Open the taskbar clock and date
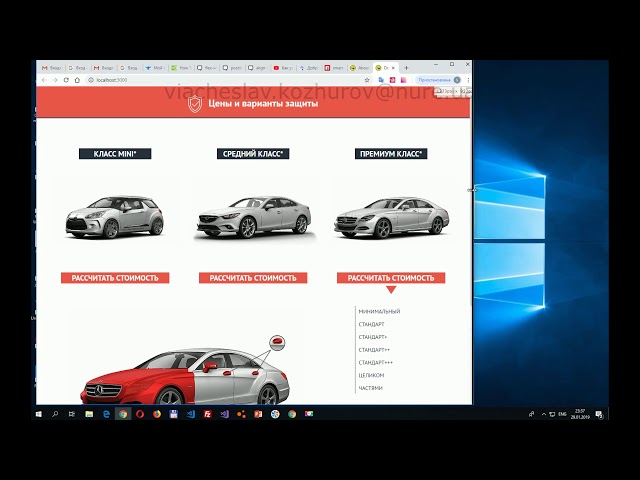 [580, 414]
